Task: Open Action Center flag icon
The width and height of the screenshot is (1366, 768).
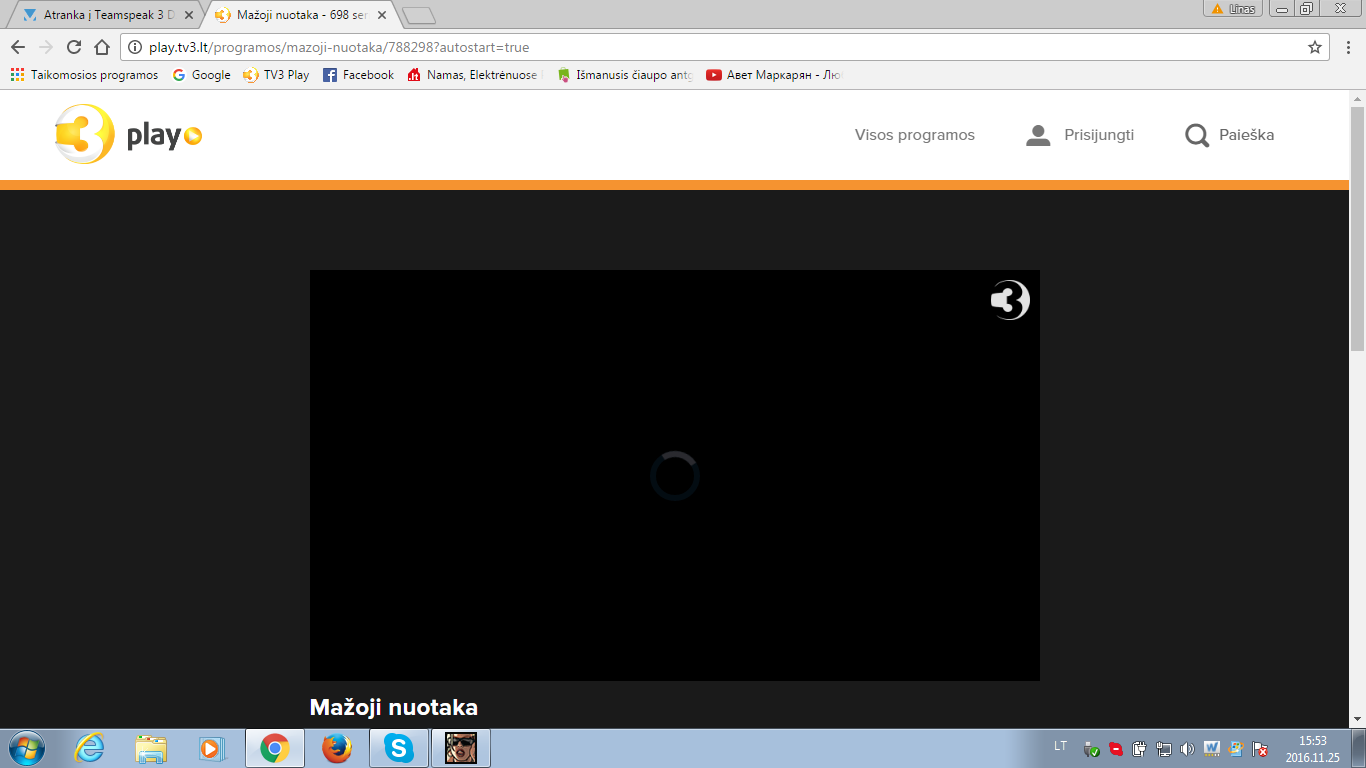Action: coord(1260,748)
